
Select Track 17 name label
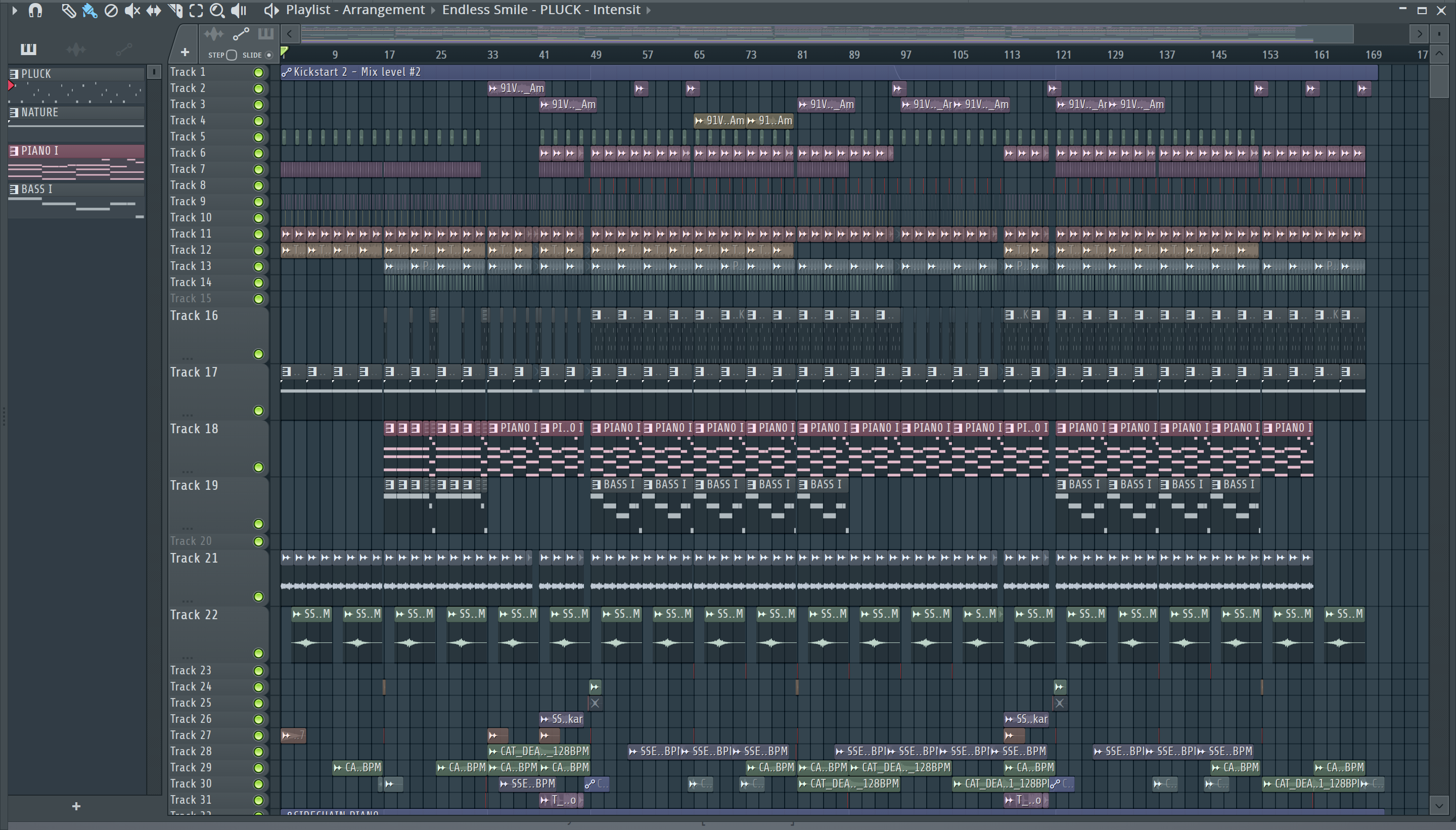pyautogui.click(x=194, y=372)
